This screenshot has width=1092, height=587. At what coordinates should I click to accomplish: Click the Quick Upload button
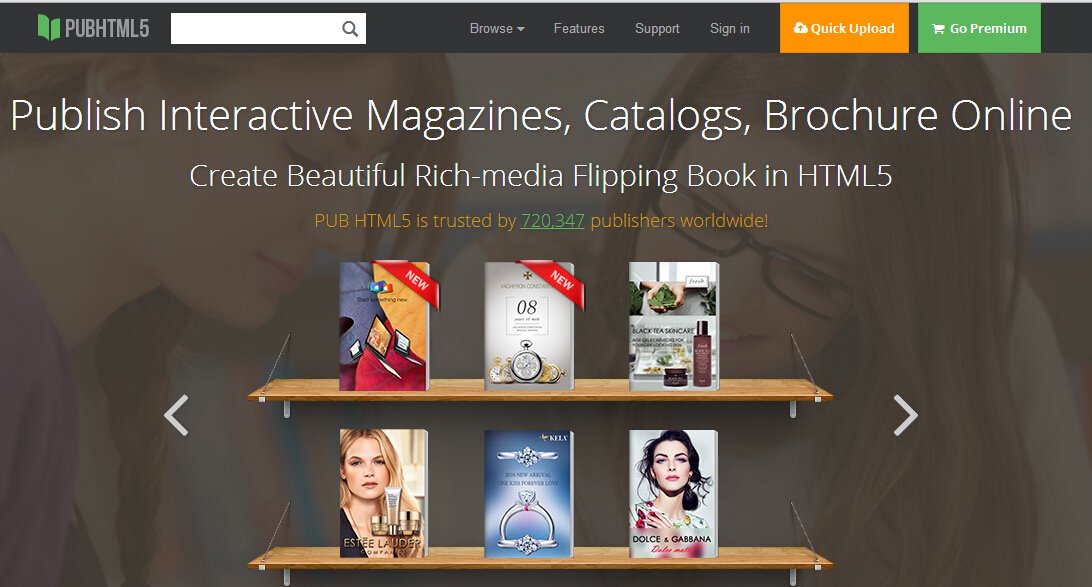[844, 28]
